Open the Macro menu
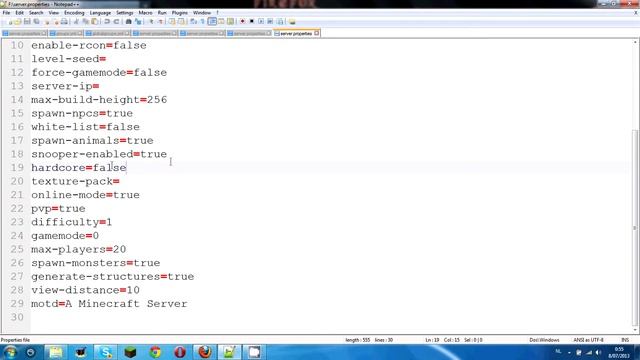This screenshot has height=360, width=640. click(x=145, y=13)
